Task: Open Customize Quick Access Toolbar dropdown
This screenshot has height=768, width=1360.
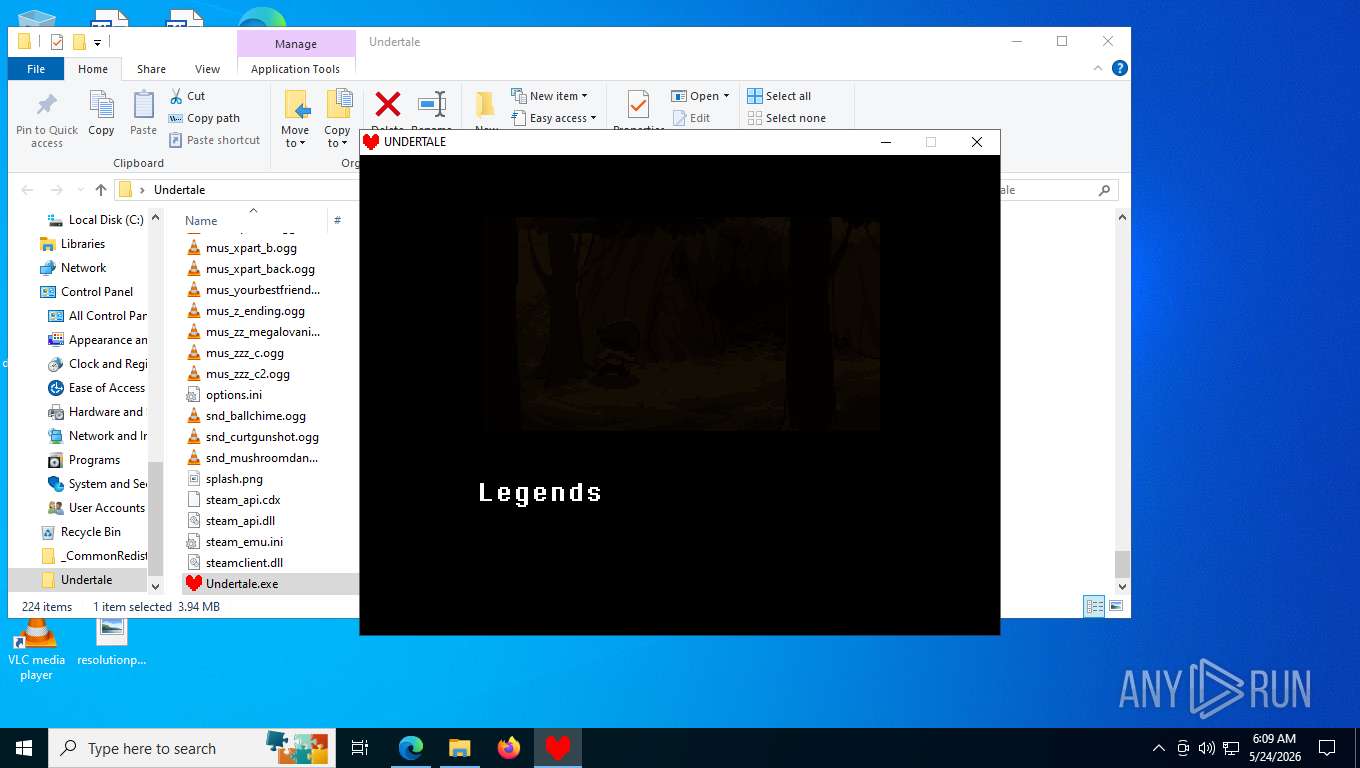Action: click(98, 42)
